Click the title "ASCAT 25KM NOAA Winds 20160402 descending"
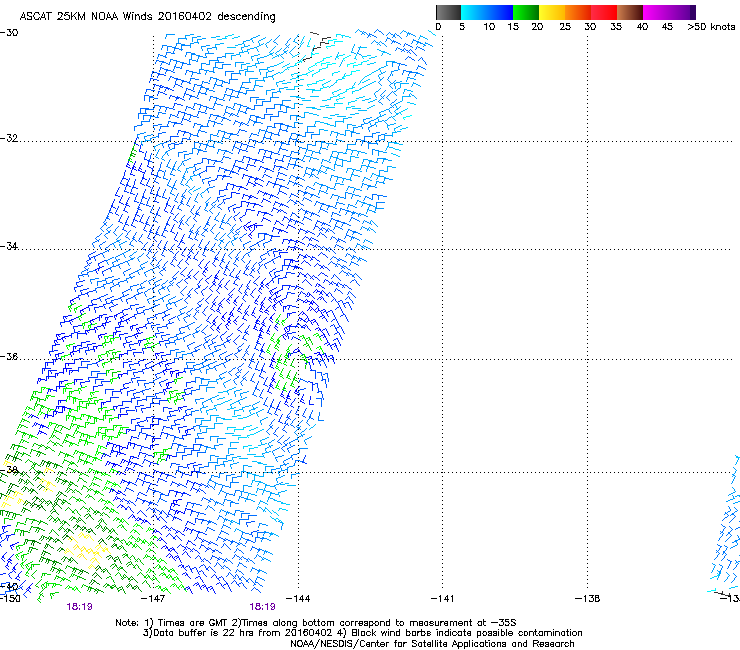 [x=147, y=17]
